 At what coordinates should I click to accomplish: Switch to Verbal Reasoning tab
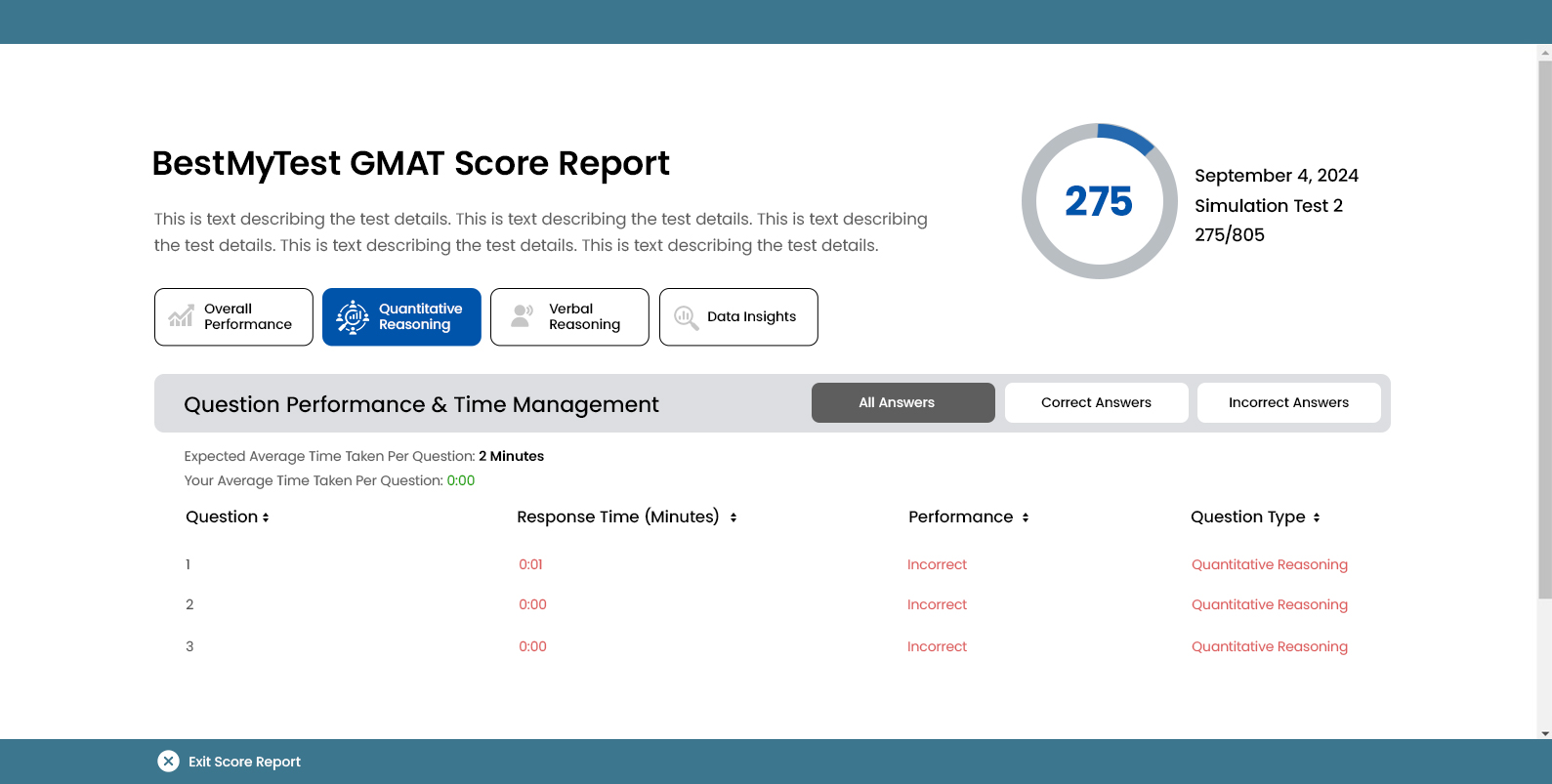click(569, 316)
